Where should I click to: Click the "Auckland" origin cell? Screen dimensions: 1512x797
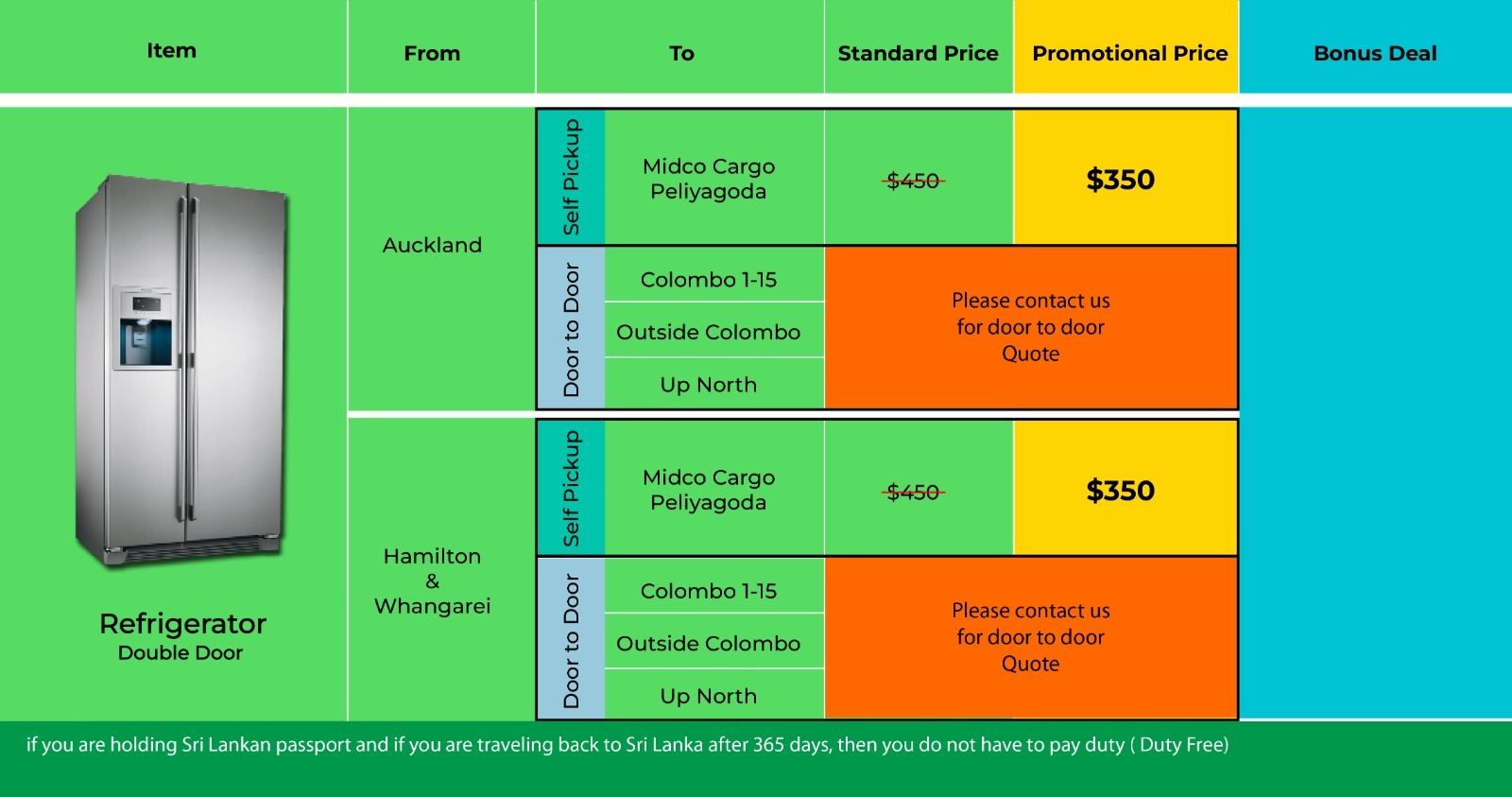pos(432,246)
